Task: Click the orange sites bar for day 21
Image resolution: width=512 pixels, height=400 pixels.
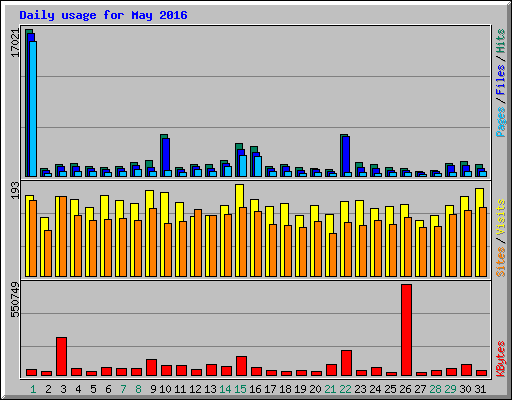Action: coord(333,255)
